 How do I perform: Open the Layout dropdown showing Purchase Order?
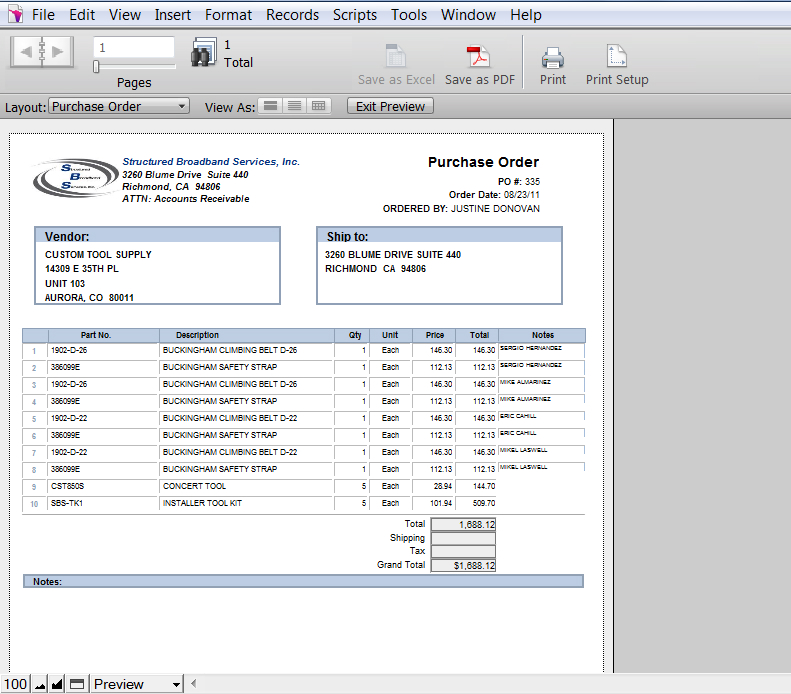point(119,106)
